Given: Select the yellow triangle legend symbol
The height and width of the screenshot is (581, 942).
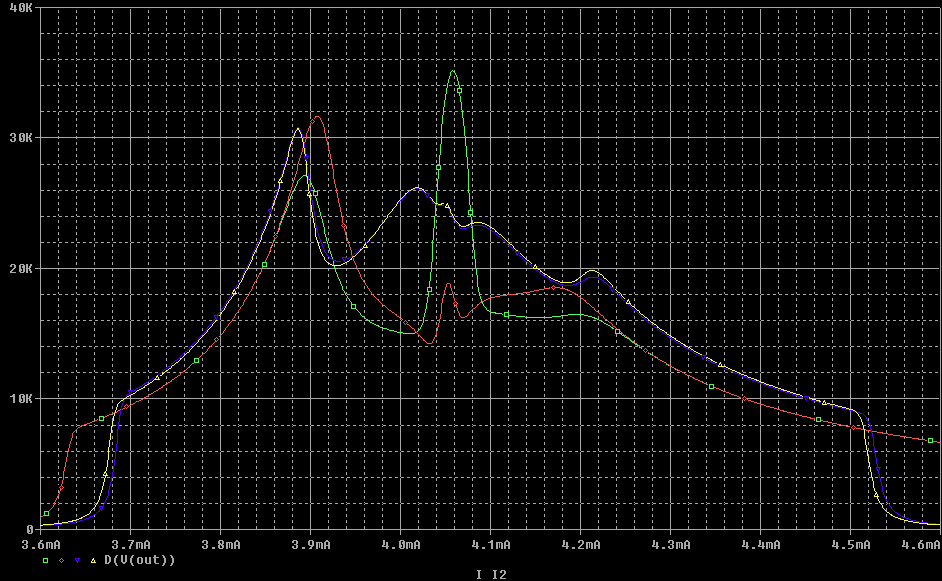Looking at the screenshot, I should [93, 560].
